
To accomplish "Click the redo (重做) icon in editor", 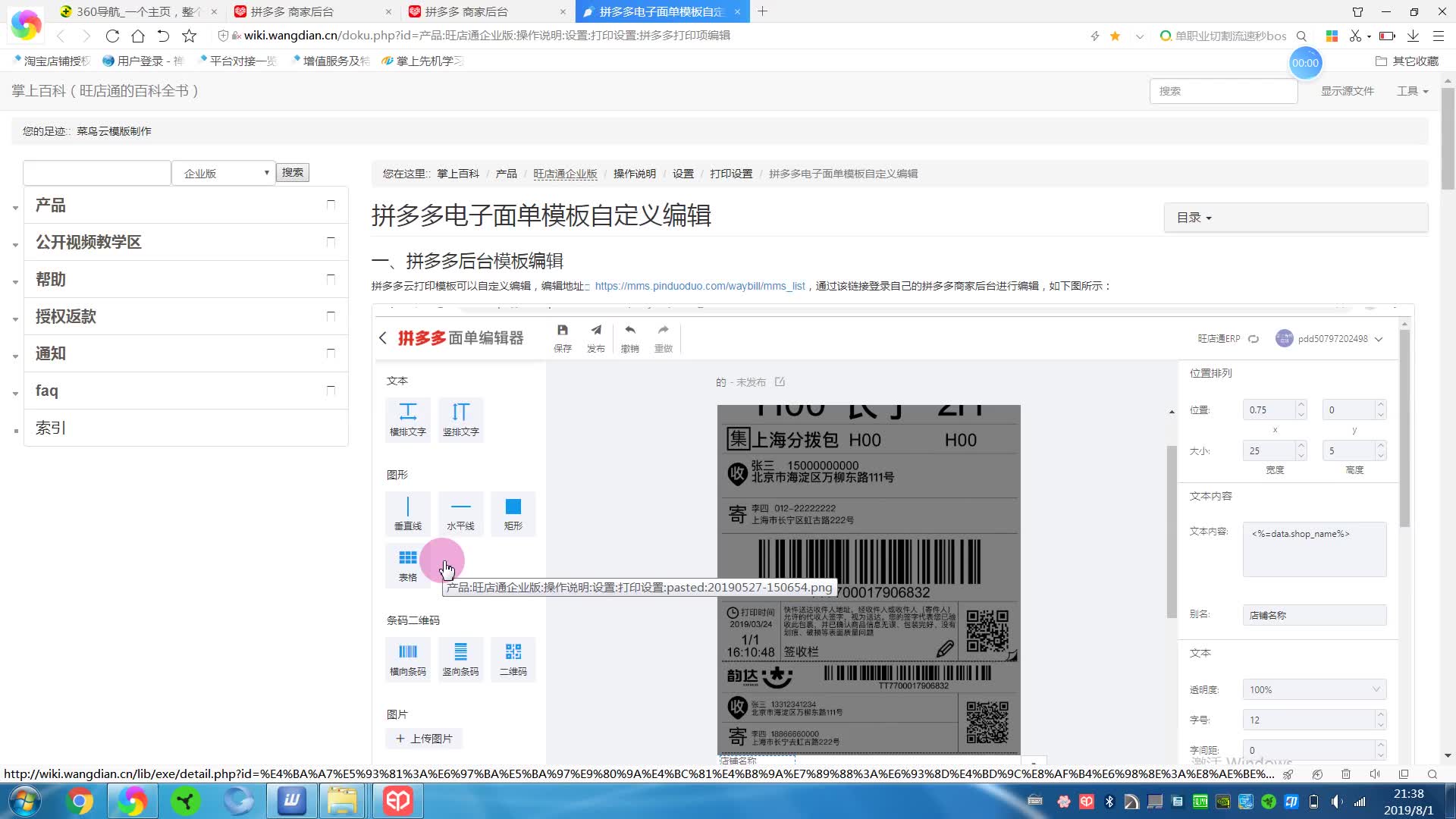I will tap(664, 338).
